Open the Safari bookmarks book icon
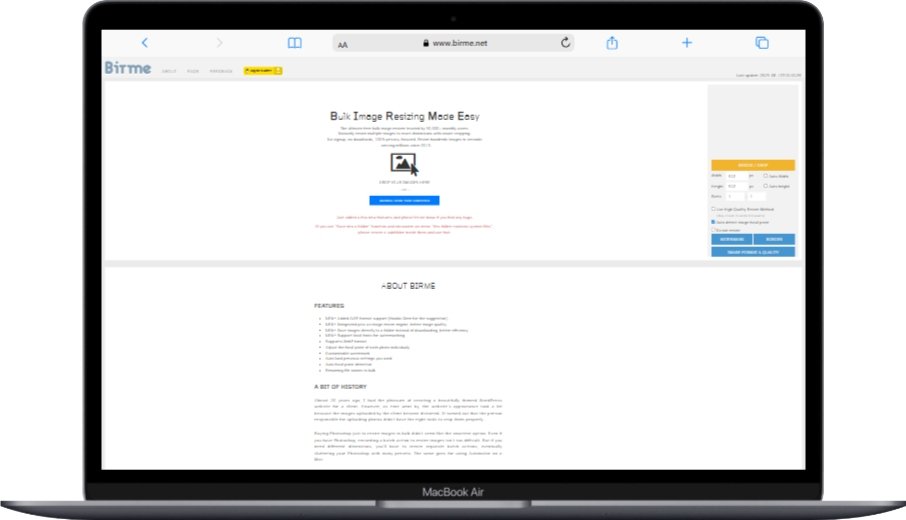Image resolution: width=906 pixels, height=520 pixels. [x=295, y=43]
